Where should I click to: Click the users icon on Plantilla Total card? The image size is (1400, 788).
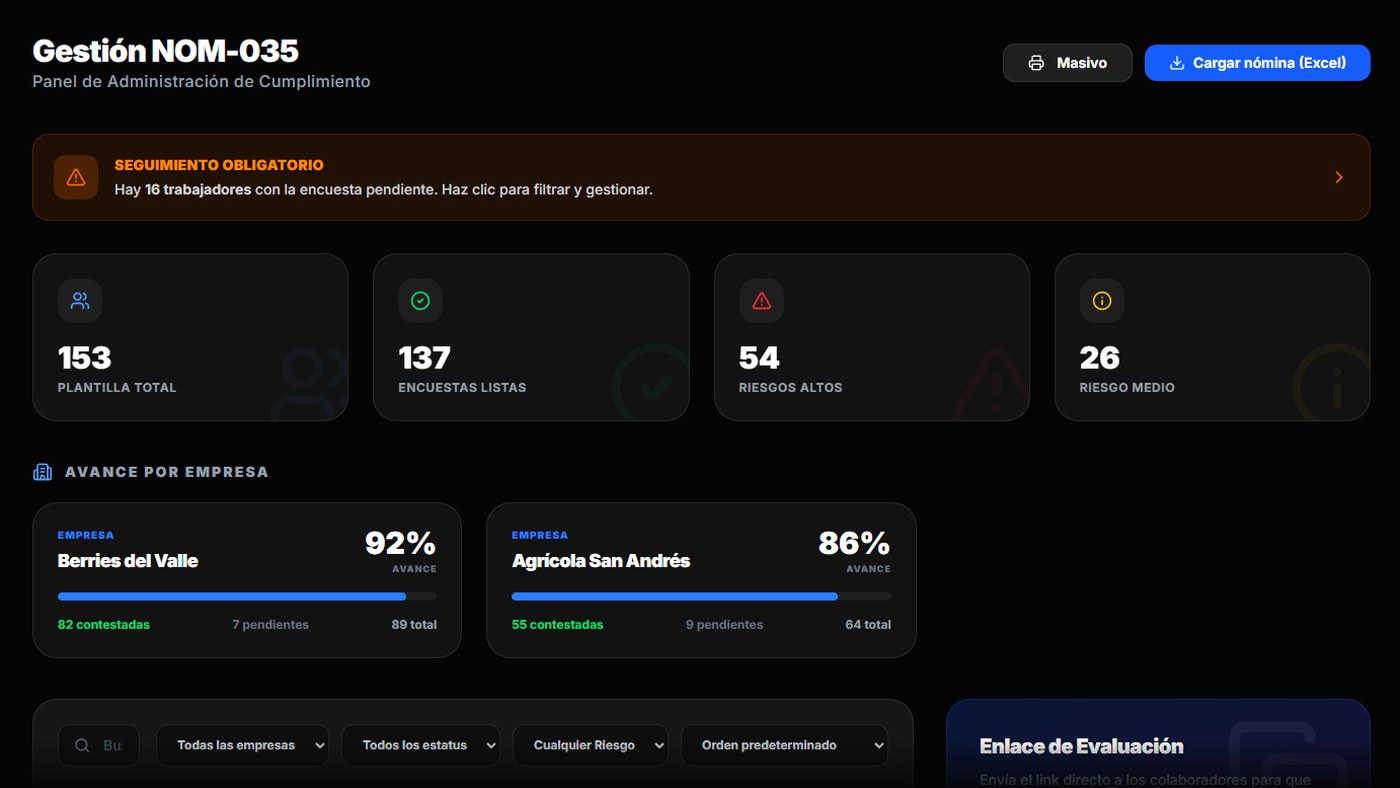(80, 300)
